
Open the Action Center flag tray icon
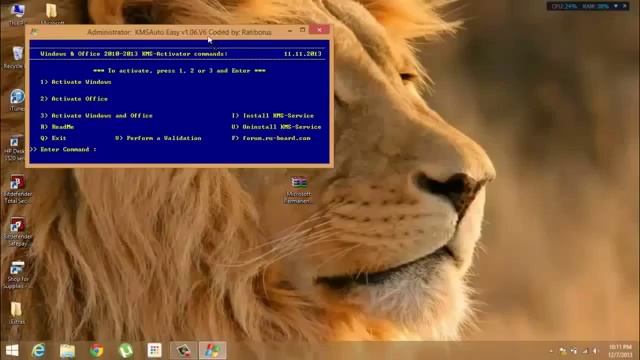click(x=563, y=351)
